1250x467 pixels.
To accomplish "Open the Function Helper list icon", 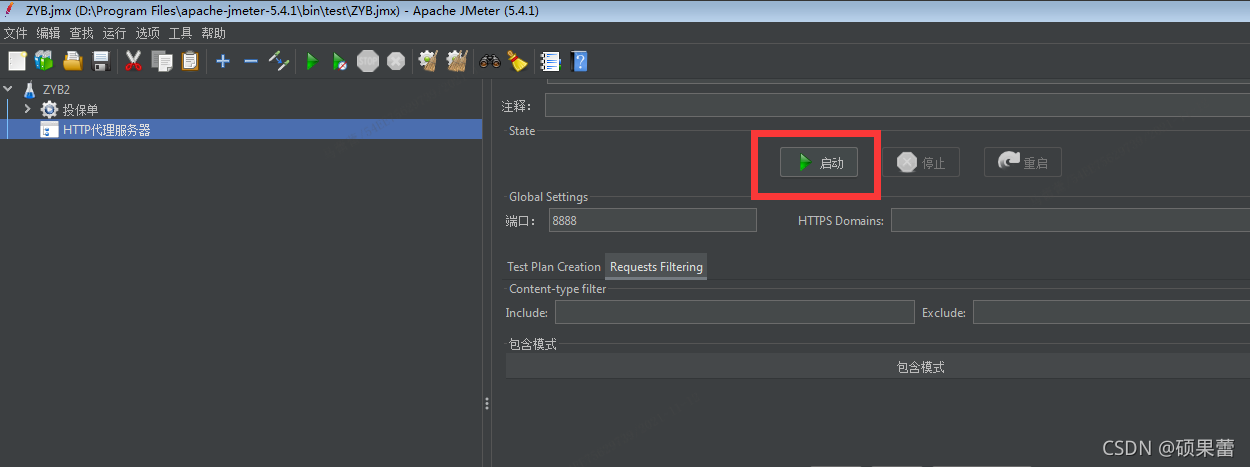I will click(x=550, y=61).
